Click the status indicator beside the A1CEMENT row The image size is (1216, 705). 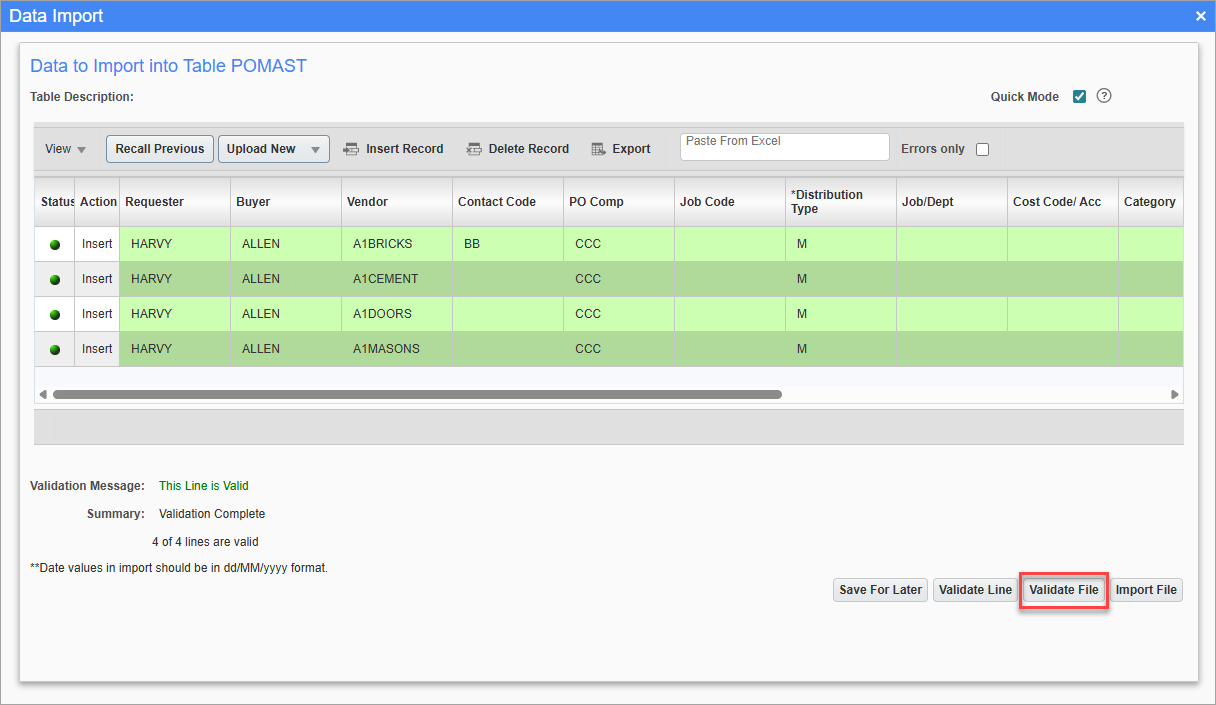[55, 278]
